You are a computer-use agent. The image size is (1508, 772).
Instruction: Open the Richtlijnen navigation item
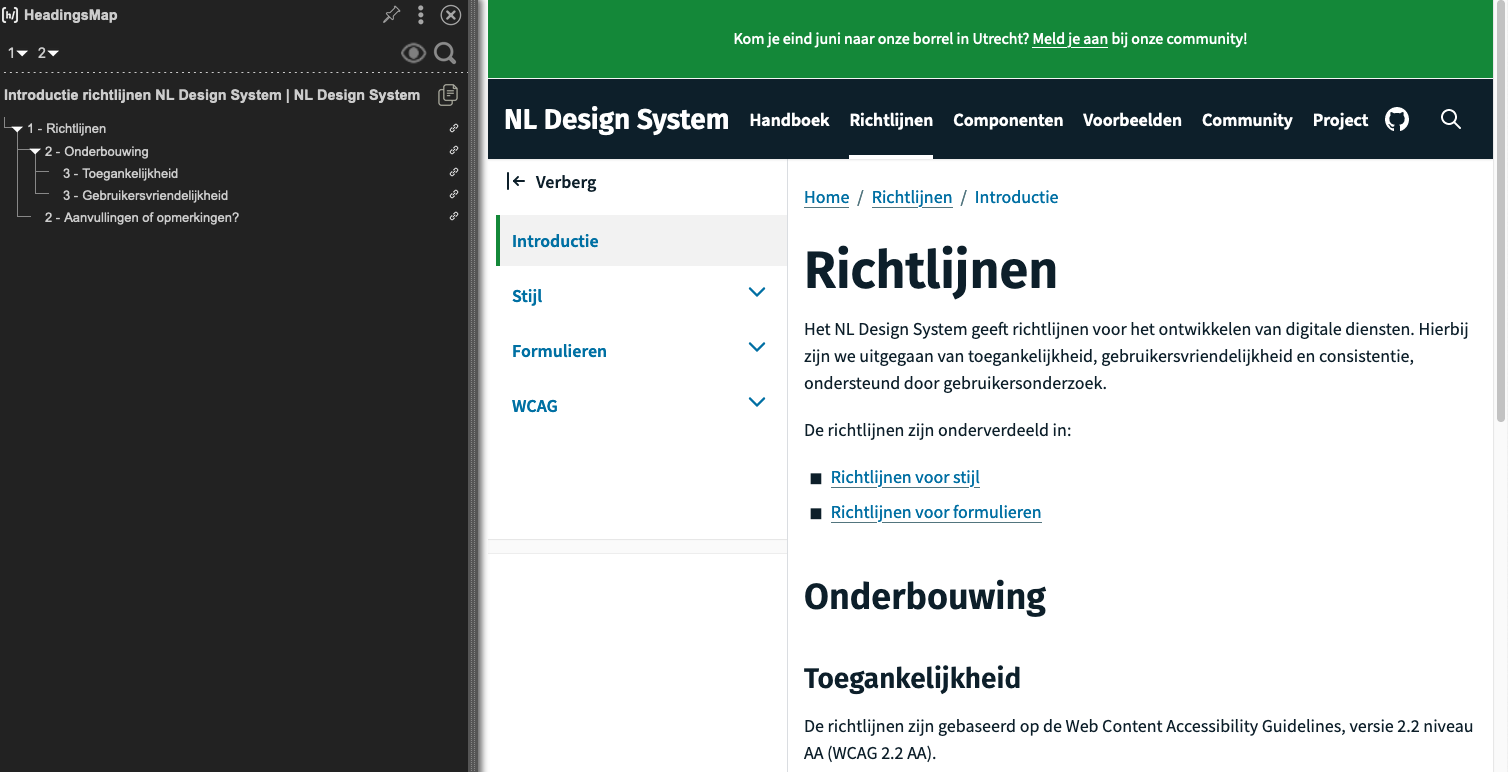[x=891, y=120]
